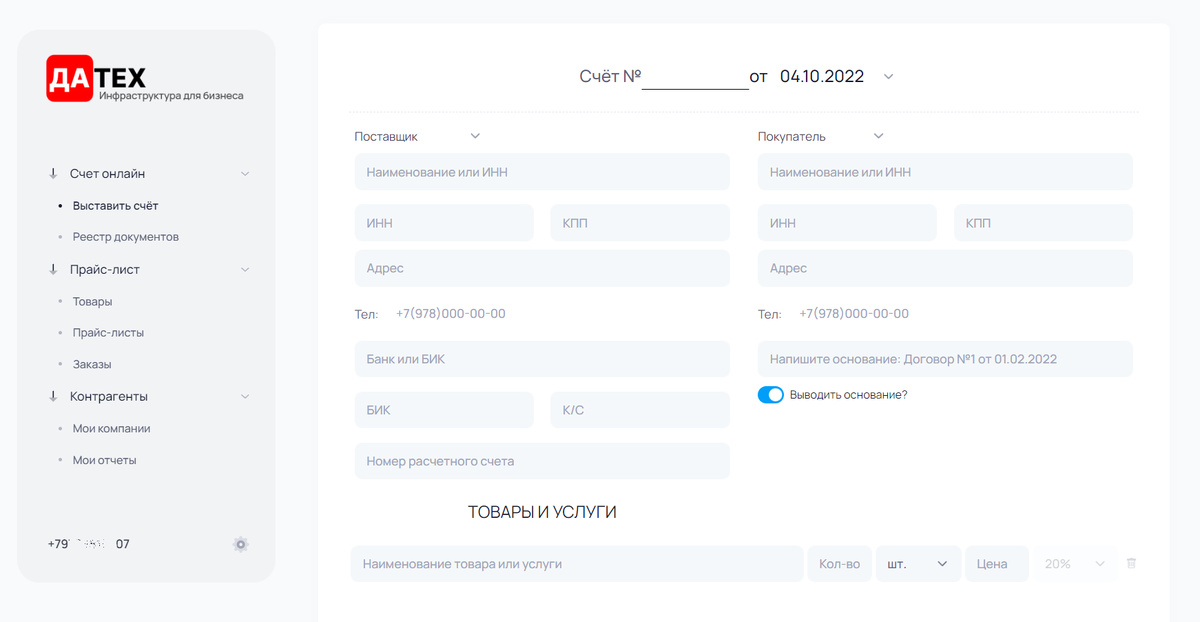Viewport: 1200px width, 622px height.
Task: Focus supplier КПП field
Action: [640, 223]
